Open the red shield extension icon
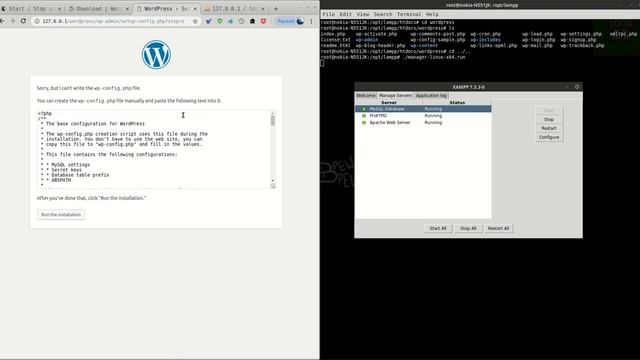 [263, 21]
